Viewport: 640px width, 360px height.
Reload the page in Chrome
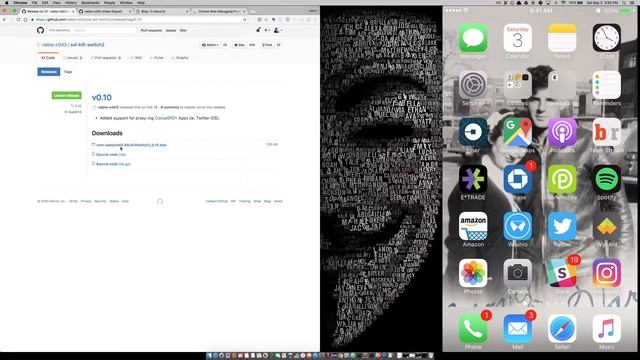18,20
